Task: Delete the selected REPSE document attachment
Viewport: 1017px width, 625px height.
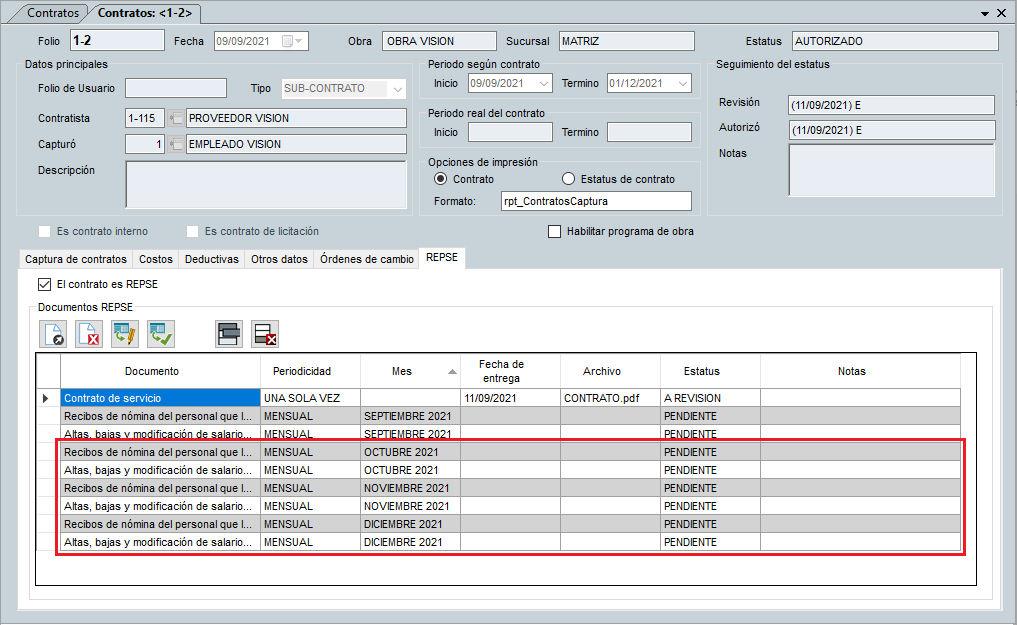Action: point(88,333)
